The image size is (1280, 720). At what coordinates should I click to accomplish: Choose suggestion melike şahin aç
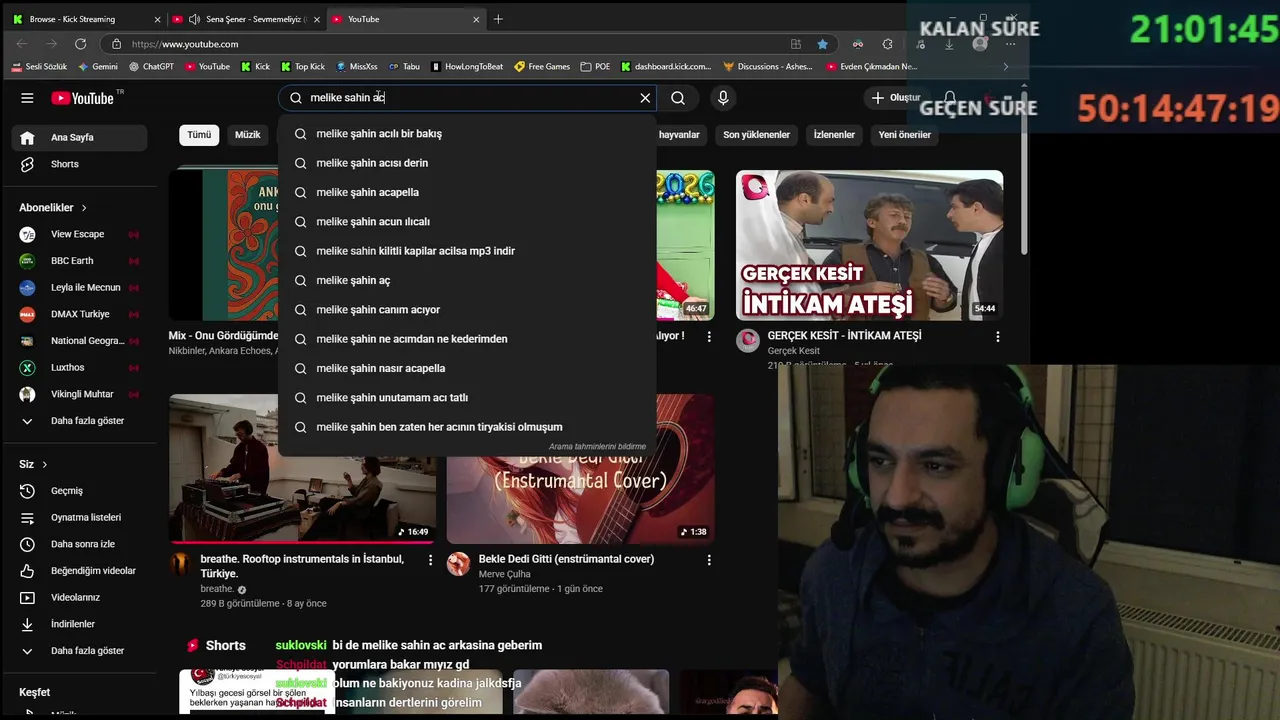pos(467,280)
